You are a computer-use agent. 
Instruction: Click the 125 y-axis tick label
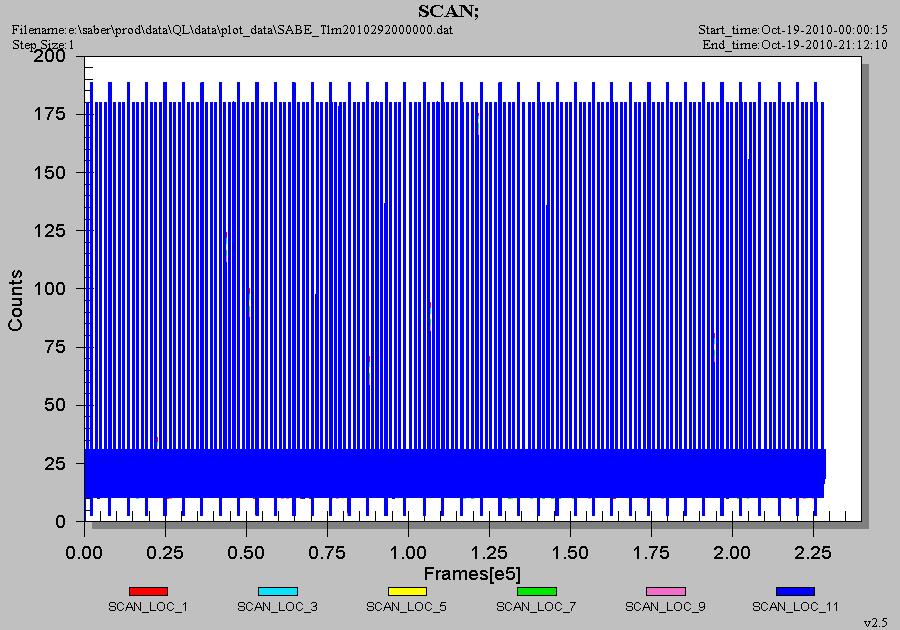click(x=50, y=230)
